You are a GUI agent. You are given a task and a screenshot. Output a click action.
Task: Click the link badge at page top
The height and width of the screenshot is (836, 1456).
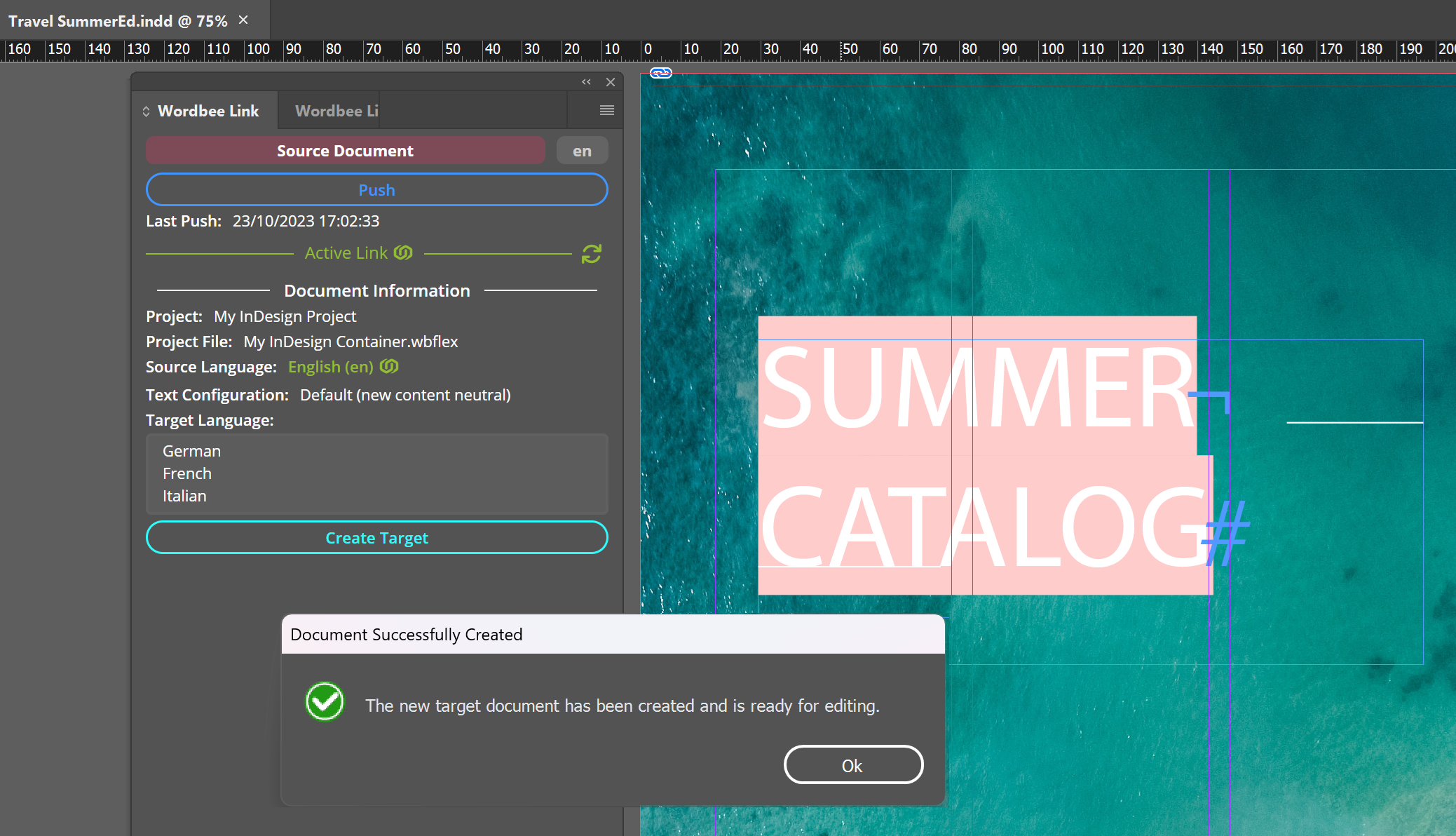pos(660,73)
